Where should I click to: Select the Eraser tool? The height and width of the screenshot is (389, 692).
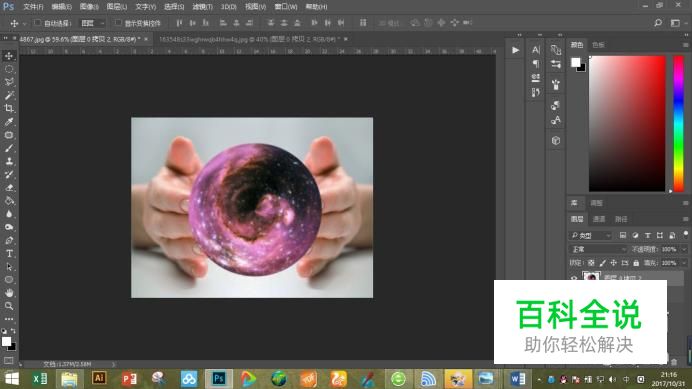point(9,188)
